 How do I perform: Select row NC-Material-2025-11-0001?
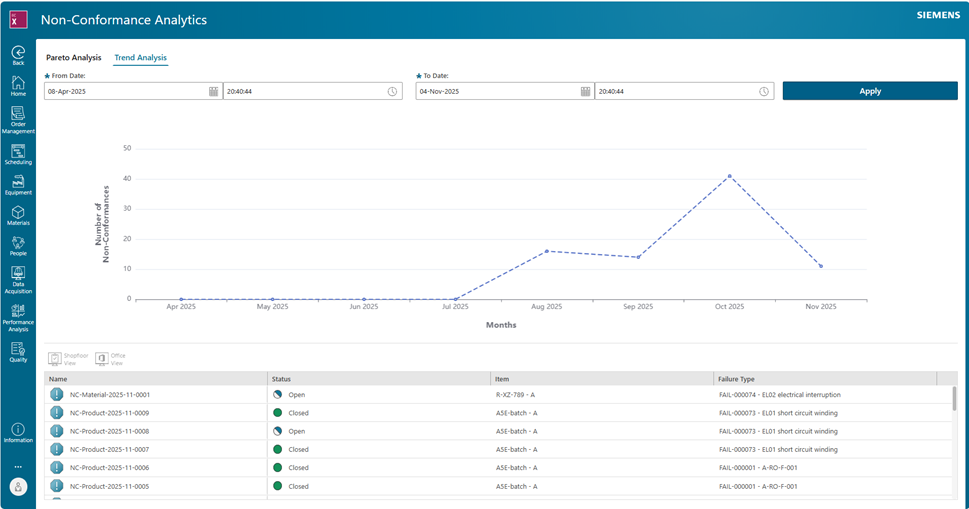(110, 395)
